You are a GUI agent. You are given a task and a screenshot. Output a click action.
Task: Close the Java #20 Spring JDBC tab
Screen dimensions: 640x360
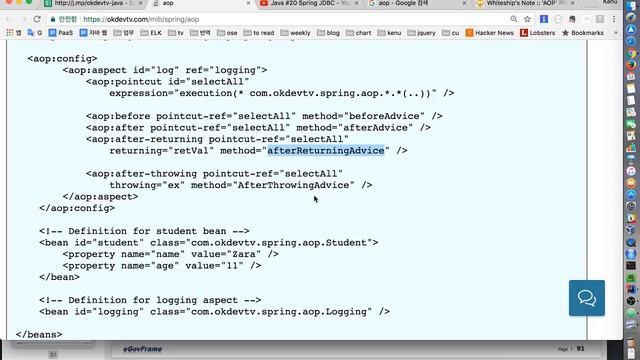(x=356, y=3)
